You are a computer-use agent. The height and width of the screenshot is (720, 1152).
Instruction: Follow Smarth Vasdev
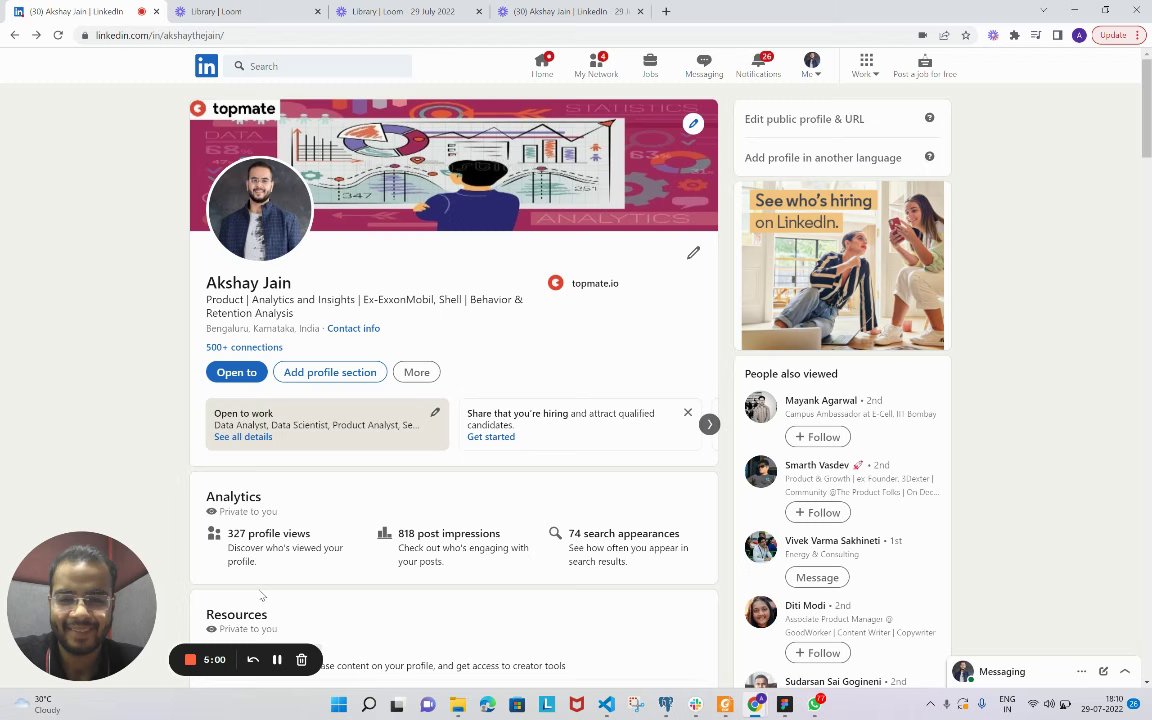[818, 512]
